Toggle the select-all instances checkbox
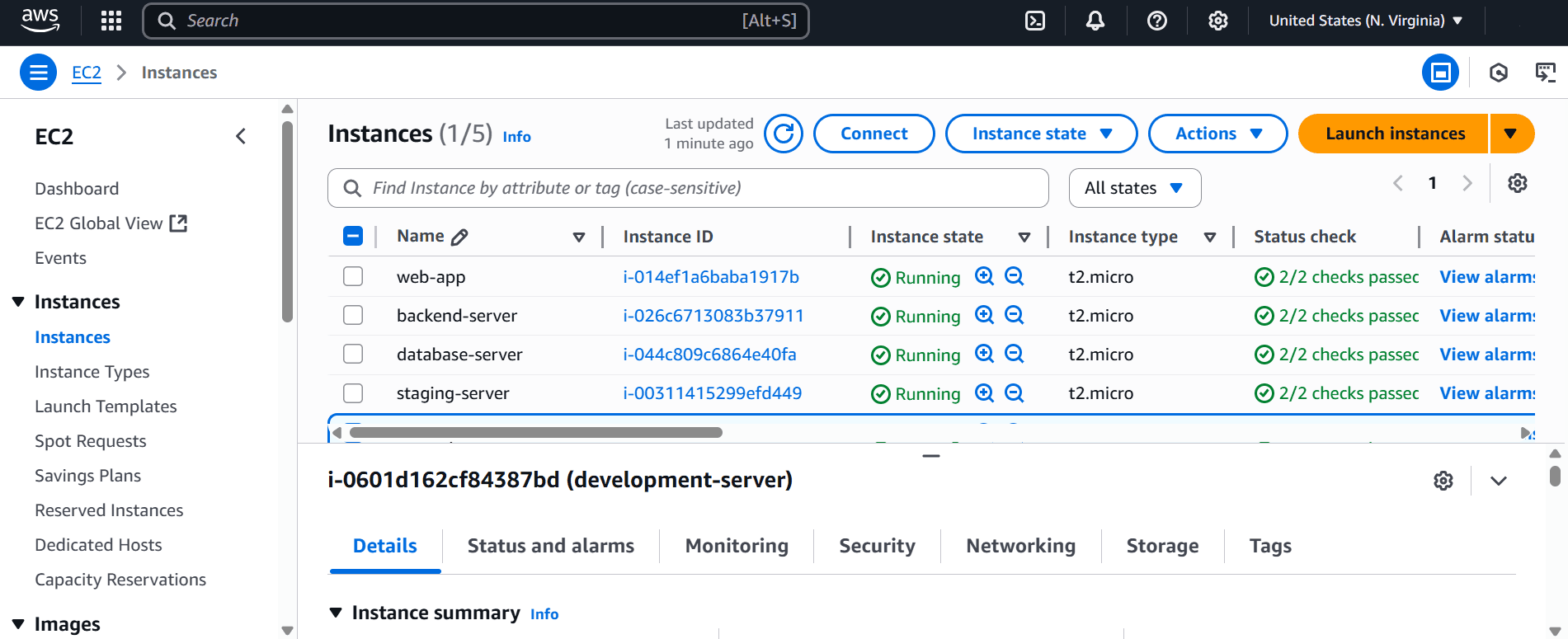 pos(353,237)
